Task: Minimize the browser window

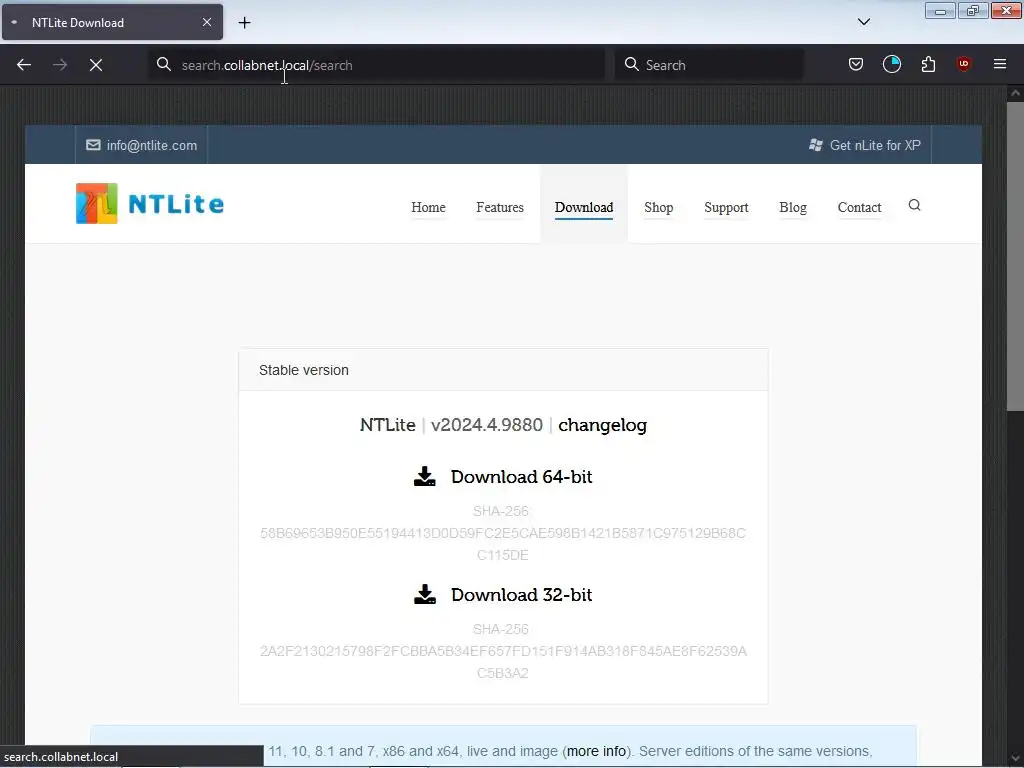Action: tap(940, 11)
